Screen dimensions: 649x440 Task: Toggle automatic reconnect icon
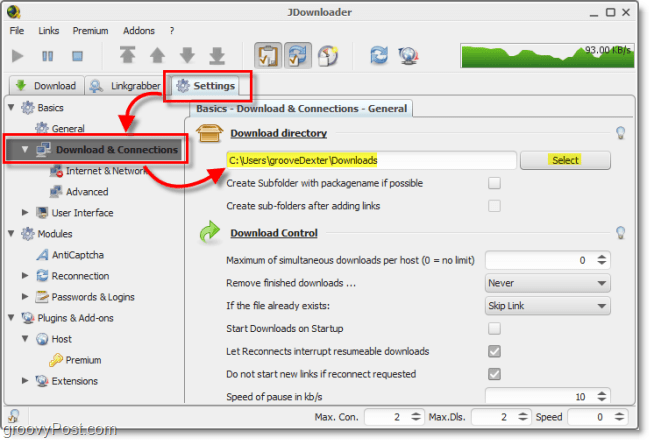(298, 55)
